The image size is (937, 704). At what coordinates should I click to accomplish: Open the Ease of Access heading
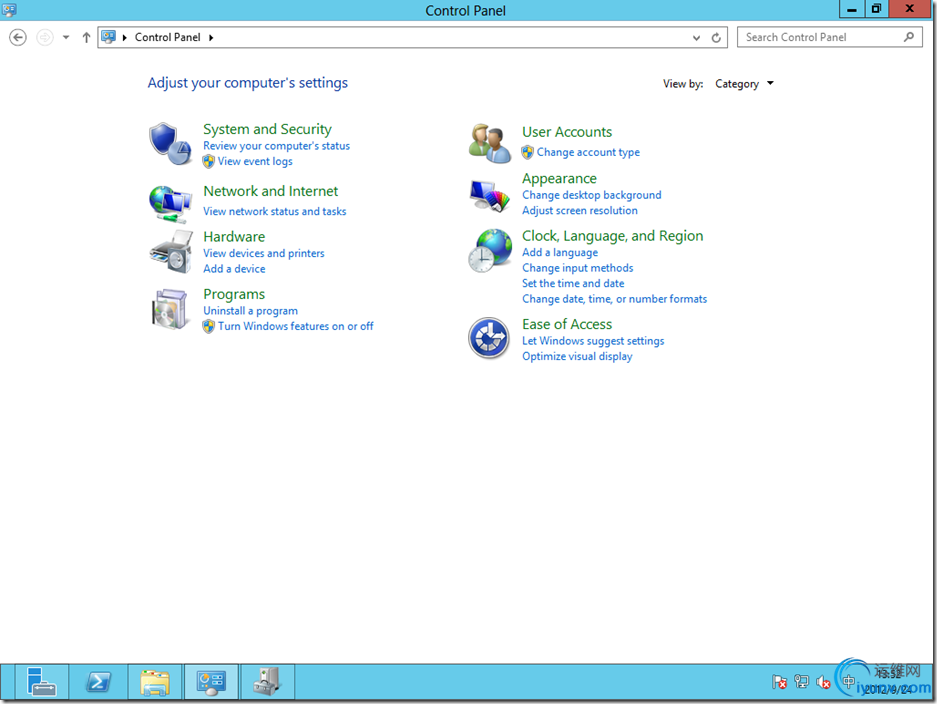click(567, 325)
